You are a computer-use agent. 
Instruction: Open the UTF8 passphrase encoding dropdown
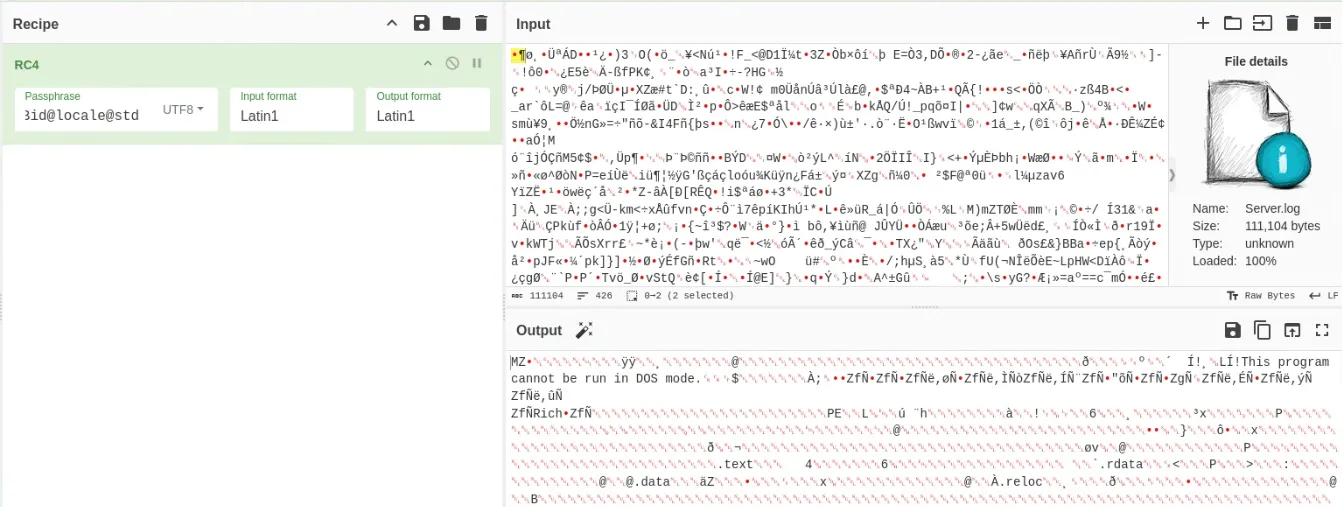point(183,109)
